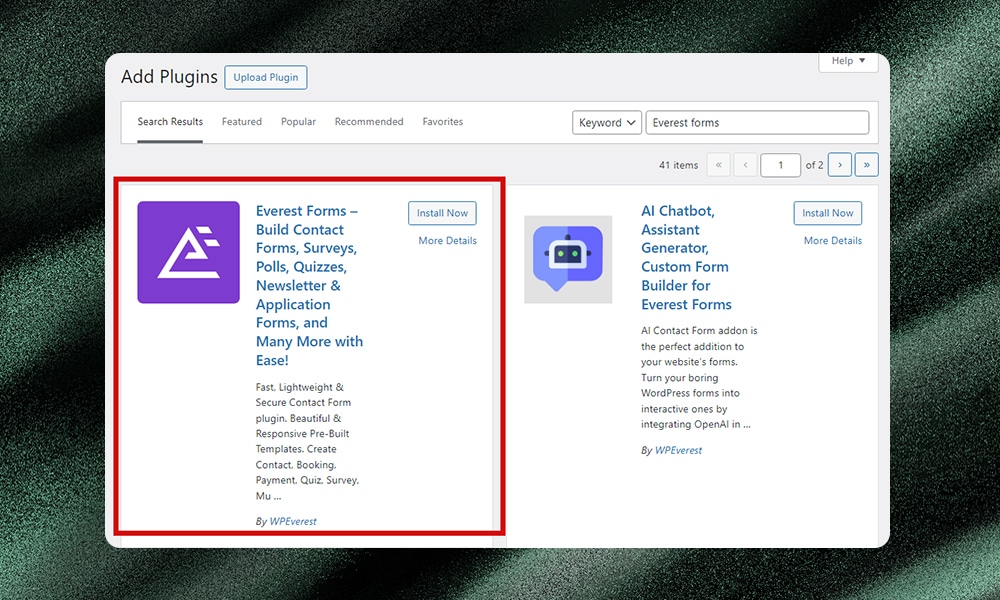Open More Details for AI Chatbot

831,240
